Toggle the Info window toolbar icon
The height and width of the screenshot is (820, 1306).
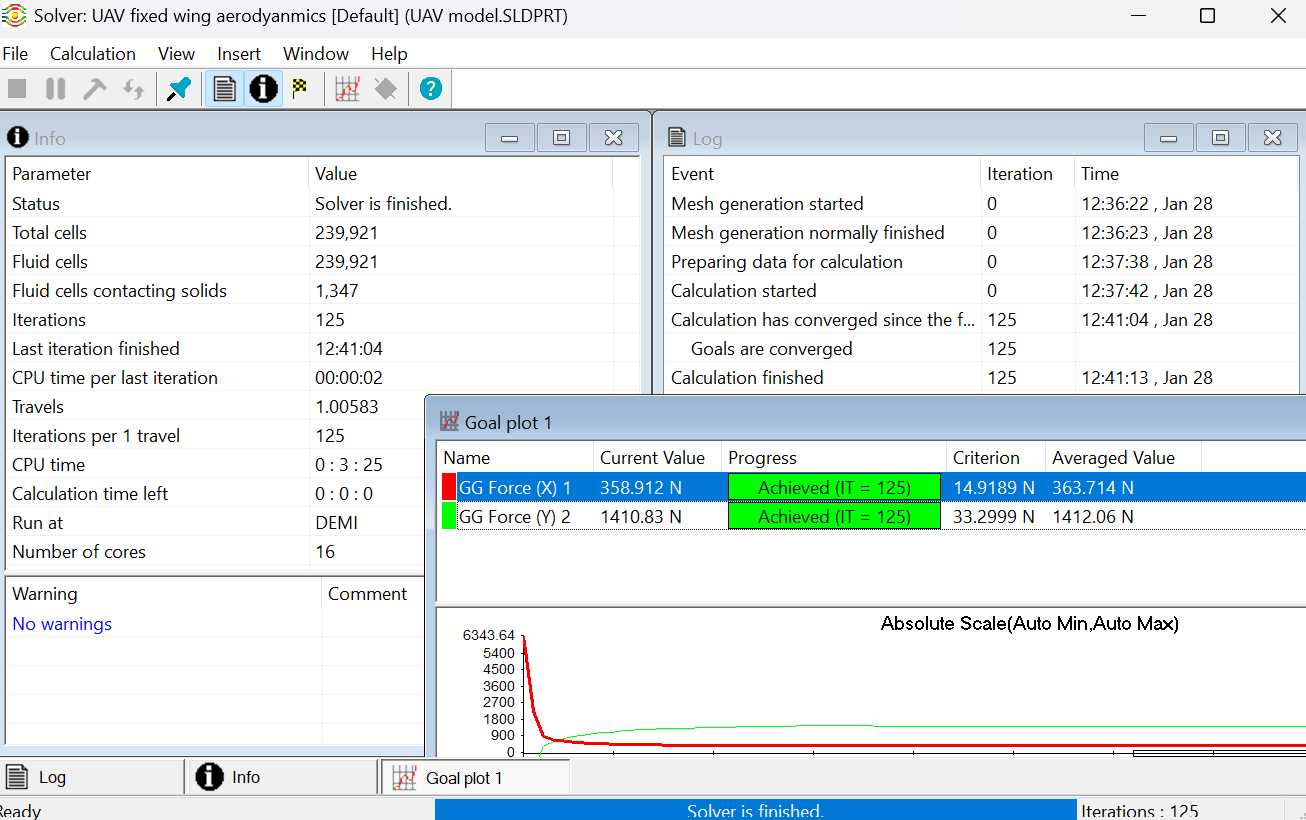tap(263, 89)
